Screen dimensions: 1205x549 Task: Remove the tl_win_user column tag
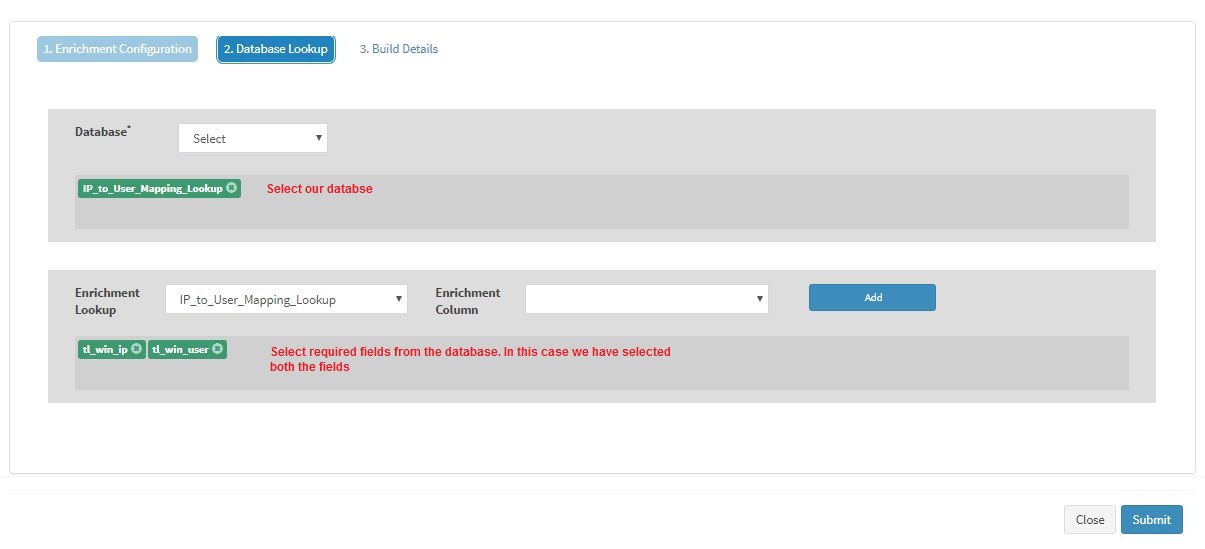[218, 349]
